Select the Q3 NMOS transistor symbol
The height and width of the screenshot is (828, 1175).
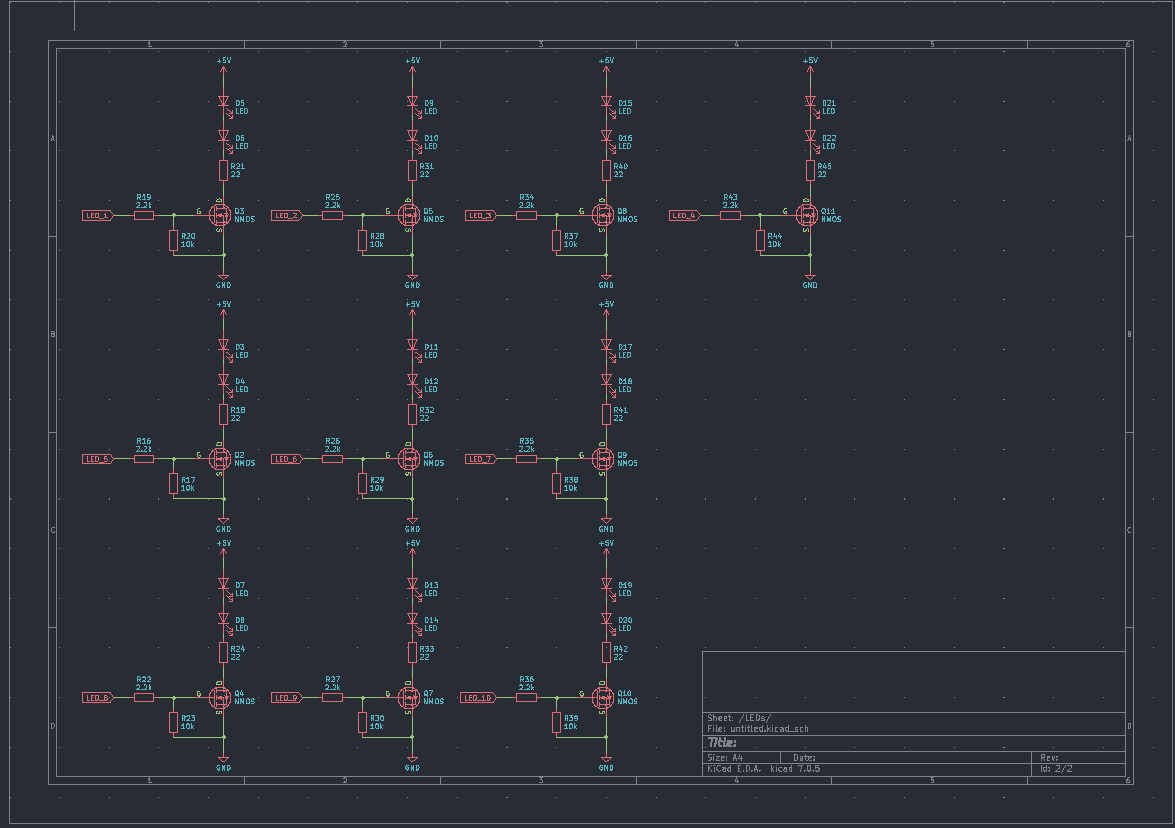point(220,215)
